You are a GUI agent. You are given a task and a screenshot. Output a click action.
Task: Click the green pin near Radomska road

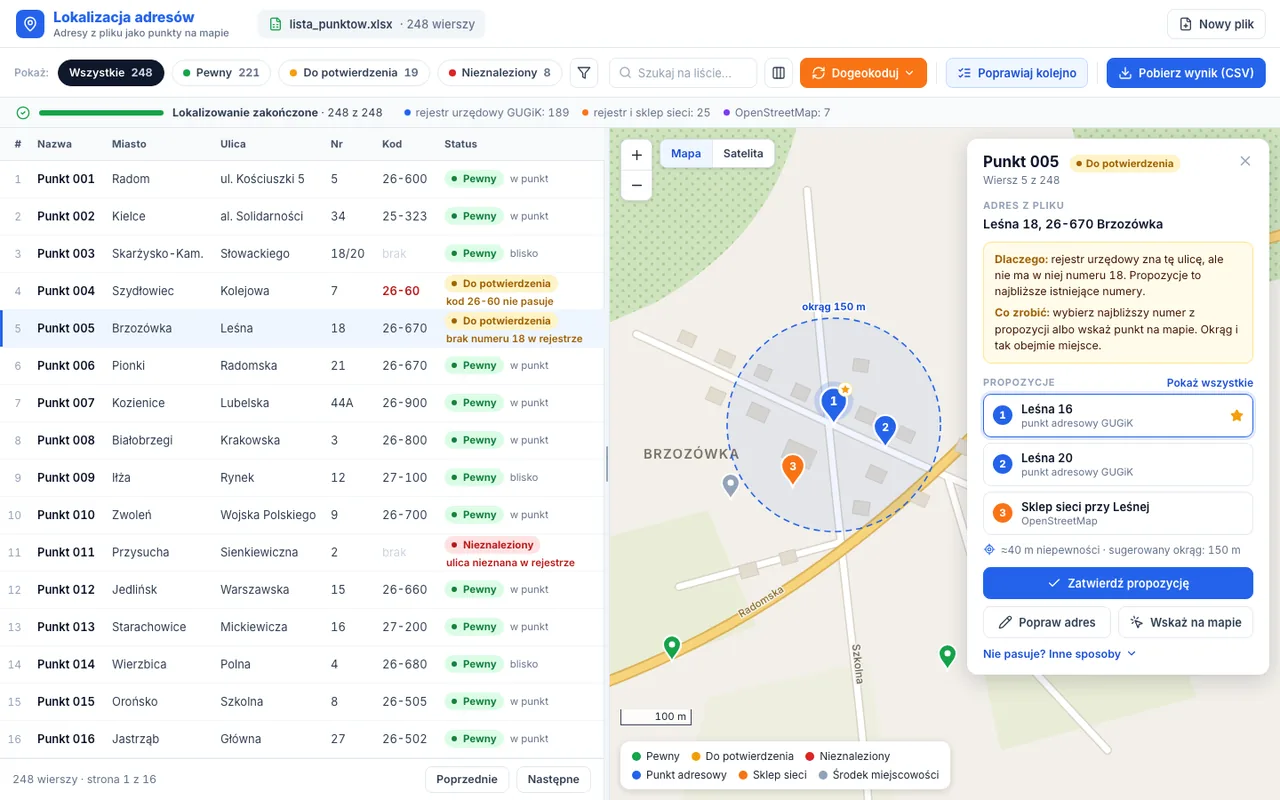pyautogui.click(x=672, y=648)
